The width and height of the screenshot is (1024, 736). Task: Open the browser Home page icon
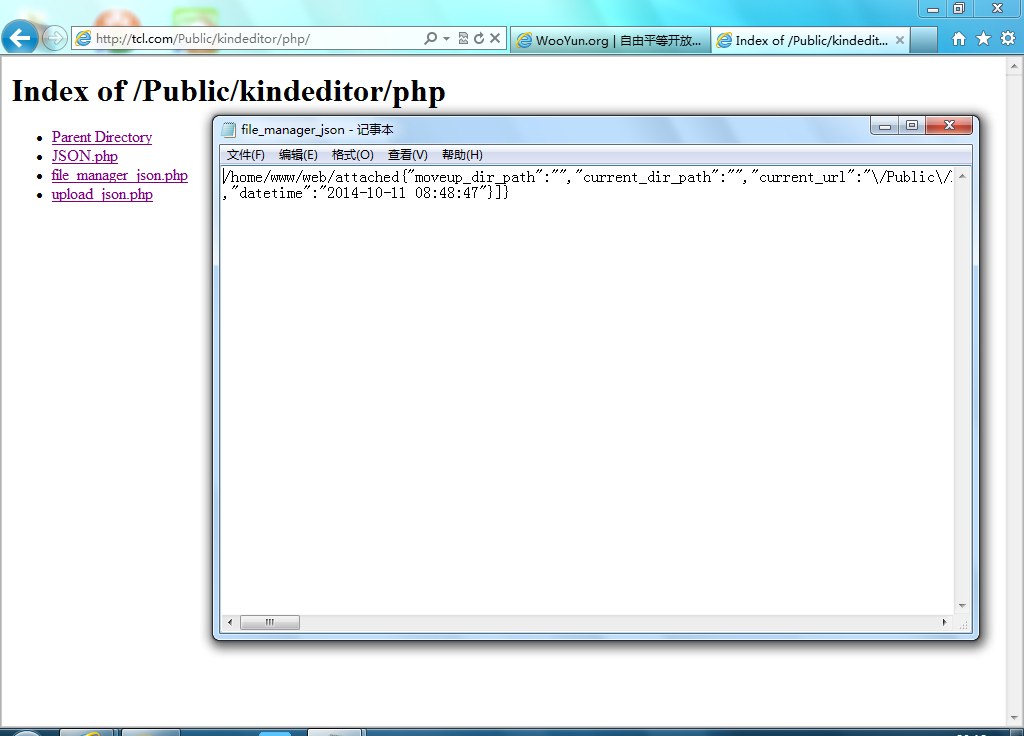[x=959, y=39]
